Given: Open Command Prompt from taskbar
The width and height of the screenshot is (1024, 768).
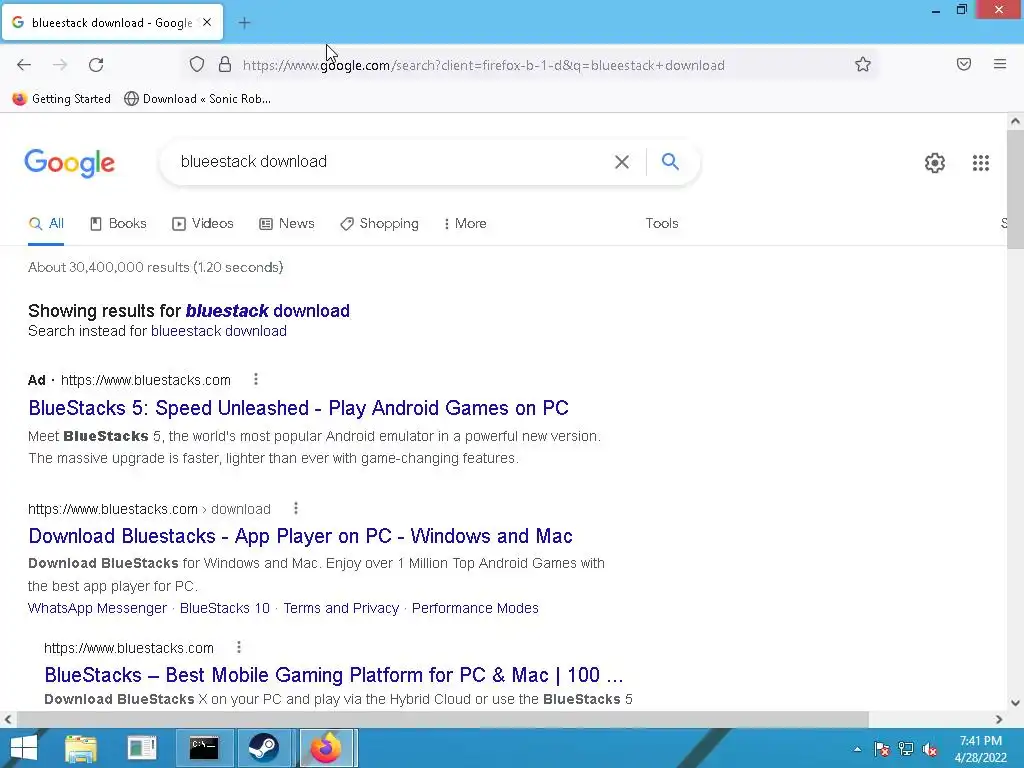Looking at the screenshot, I should tap(204, 748).
